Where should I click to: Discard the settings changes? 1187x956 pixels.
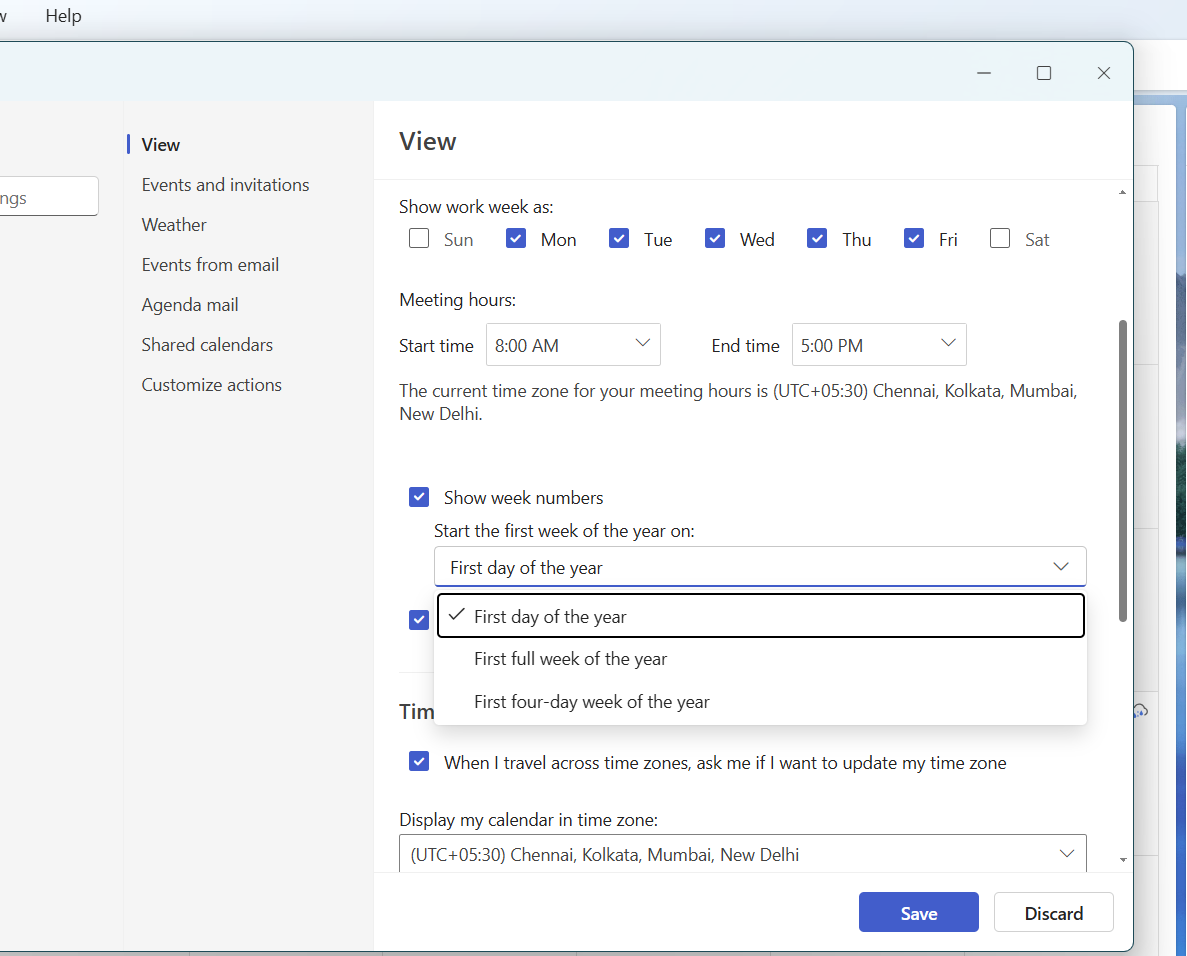1054,913
